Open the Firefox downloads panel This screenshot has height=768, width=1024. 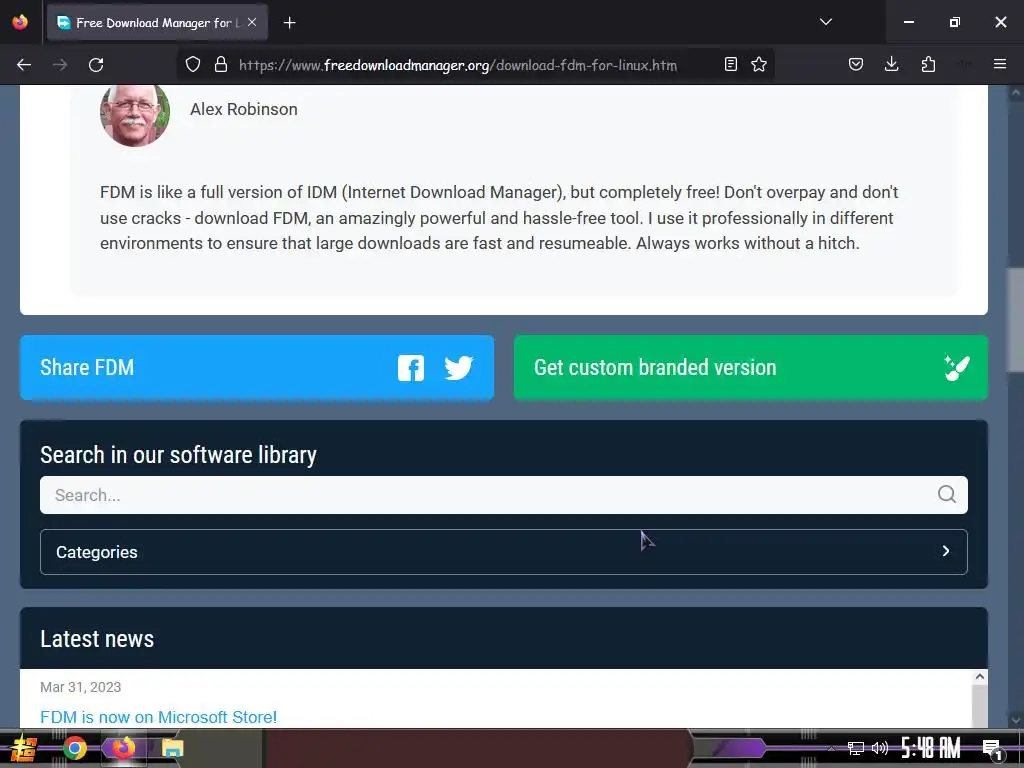(891, 65)
